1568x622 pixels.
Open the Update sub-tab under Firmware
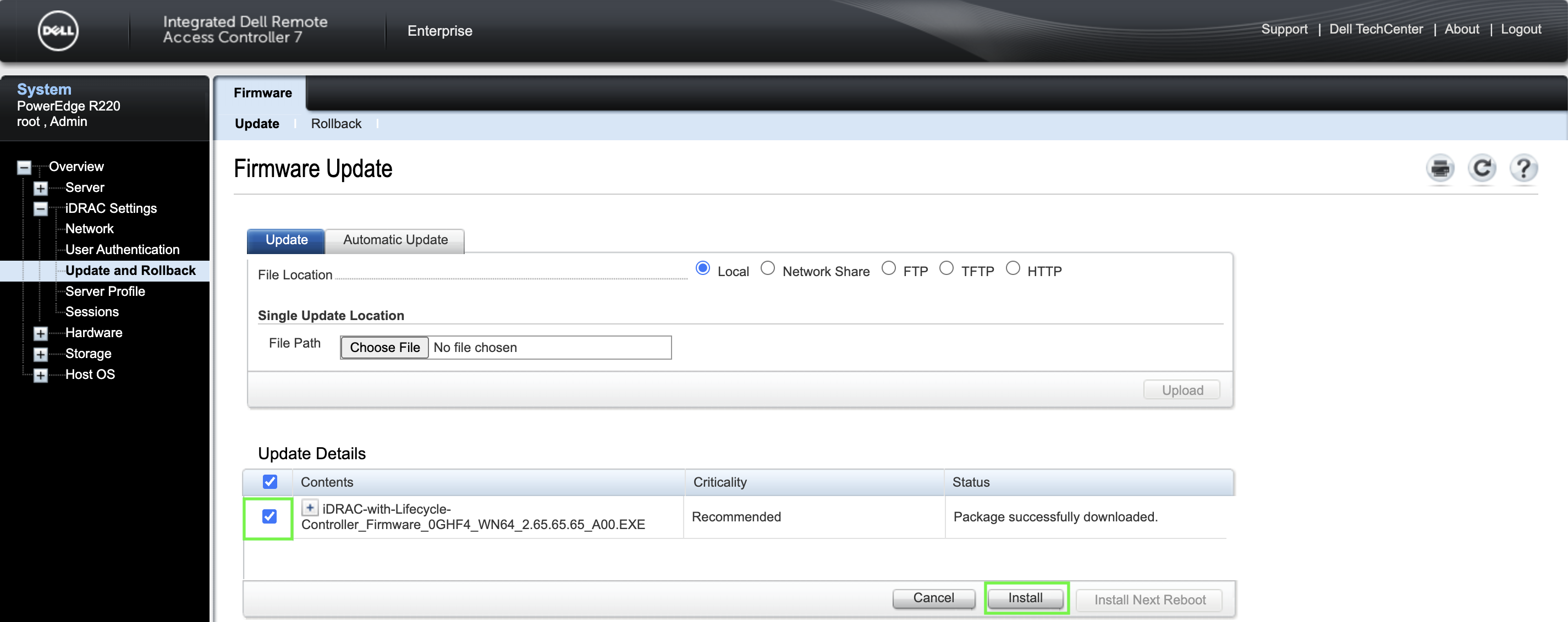pos(257,124)
